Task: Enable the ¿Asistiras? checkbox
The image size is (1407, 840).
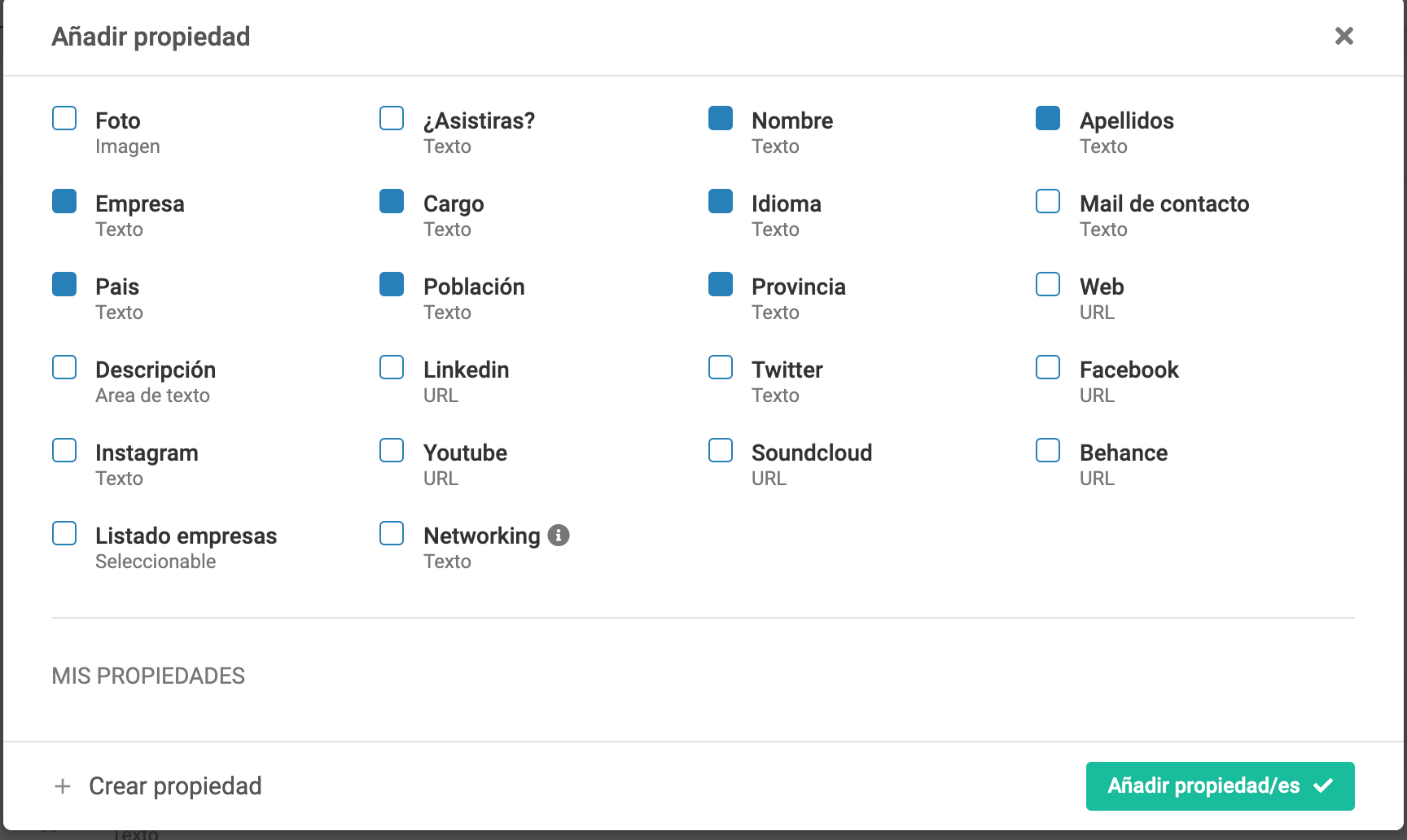Action: (x=392, y=118)
